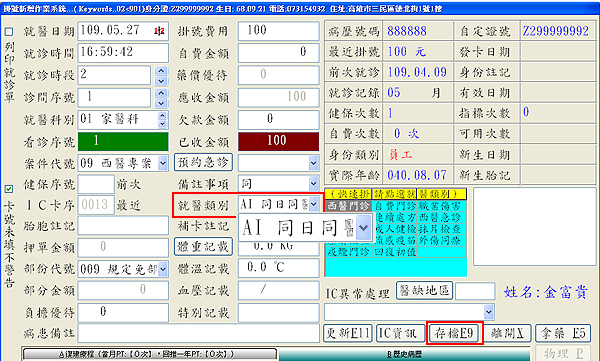Image resolution: width=600 pixels, height=361 pixels.
Task: Select 流感疫苗 in the quick registration grid
Action: pos(395,240)
